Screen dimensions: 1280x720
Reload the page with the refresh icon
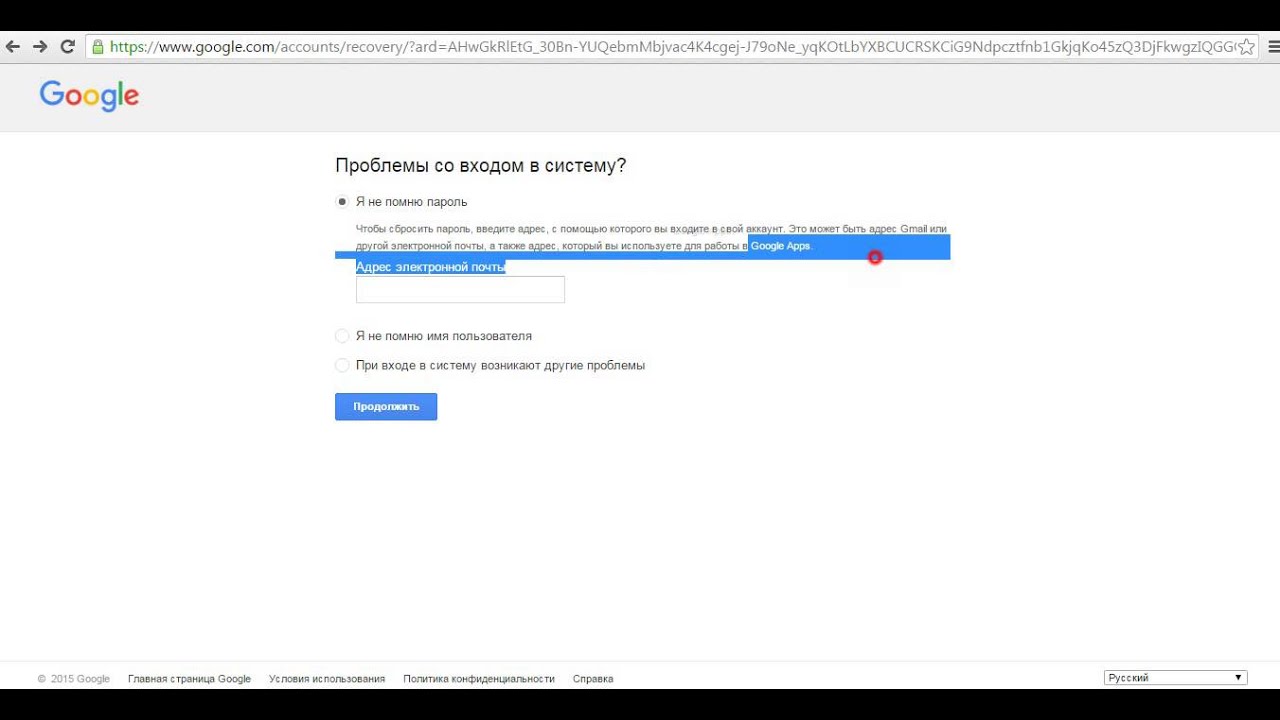tap(68, 46)
